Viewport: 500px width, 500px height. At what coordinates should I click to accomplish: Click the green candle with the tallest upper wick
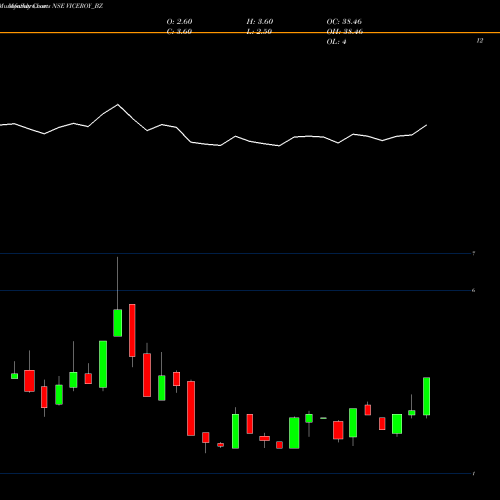point(117,323)
